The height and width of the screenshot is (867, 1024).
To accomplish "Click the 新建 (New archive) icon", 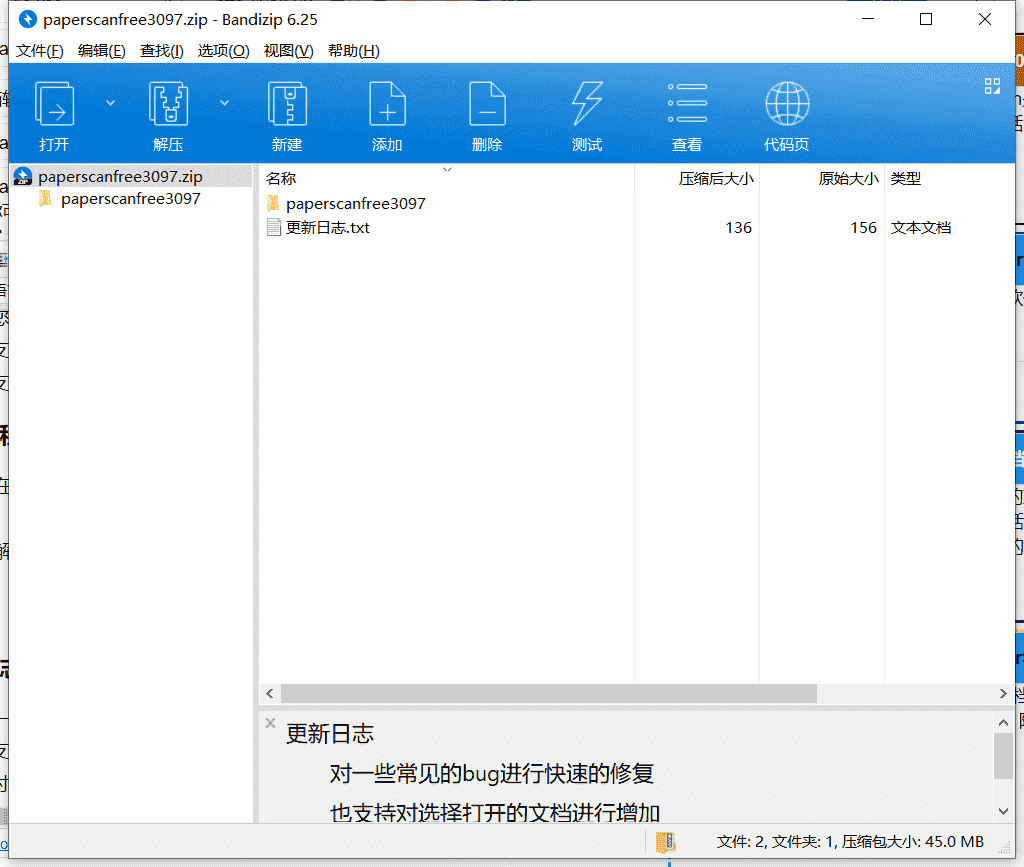I will pos(287,104).
